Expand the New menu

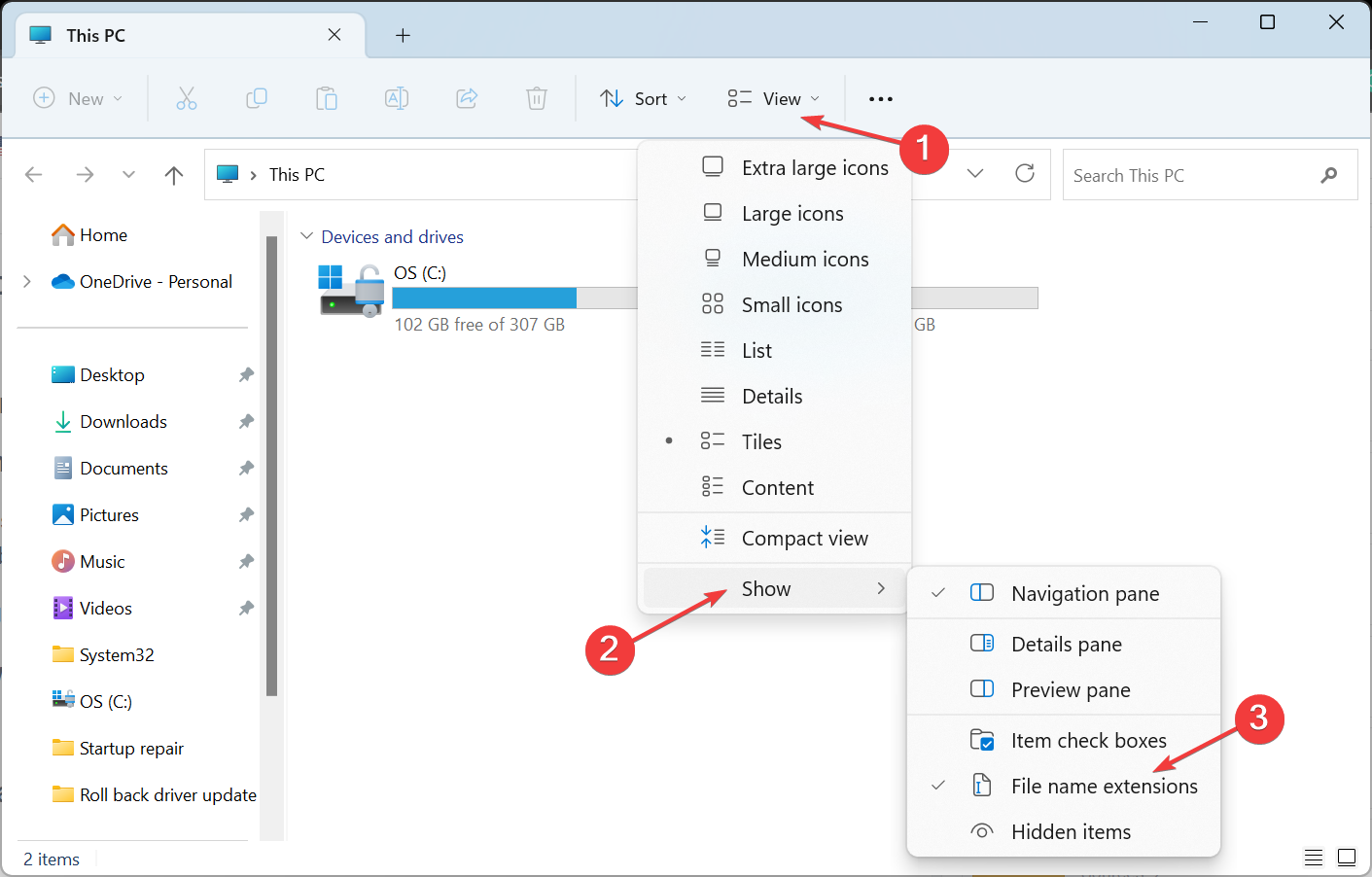click(x=79, y=98)
